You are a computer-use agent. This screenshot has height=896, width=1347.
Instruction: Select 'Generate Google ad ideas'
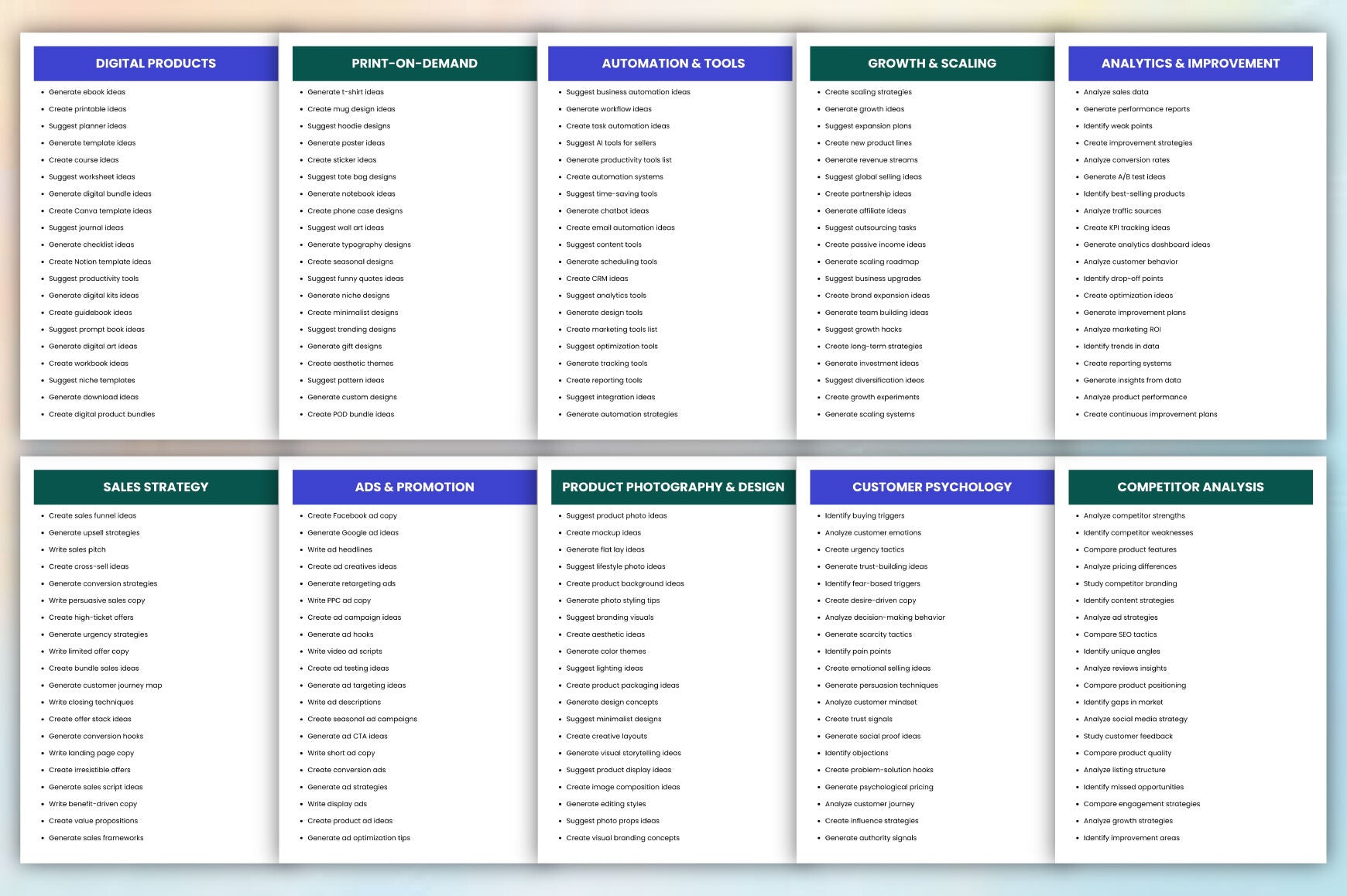pos(353,532)
